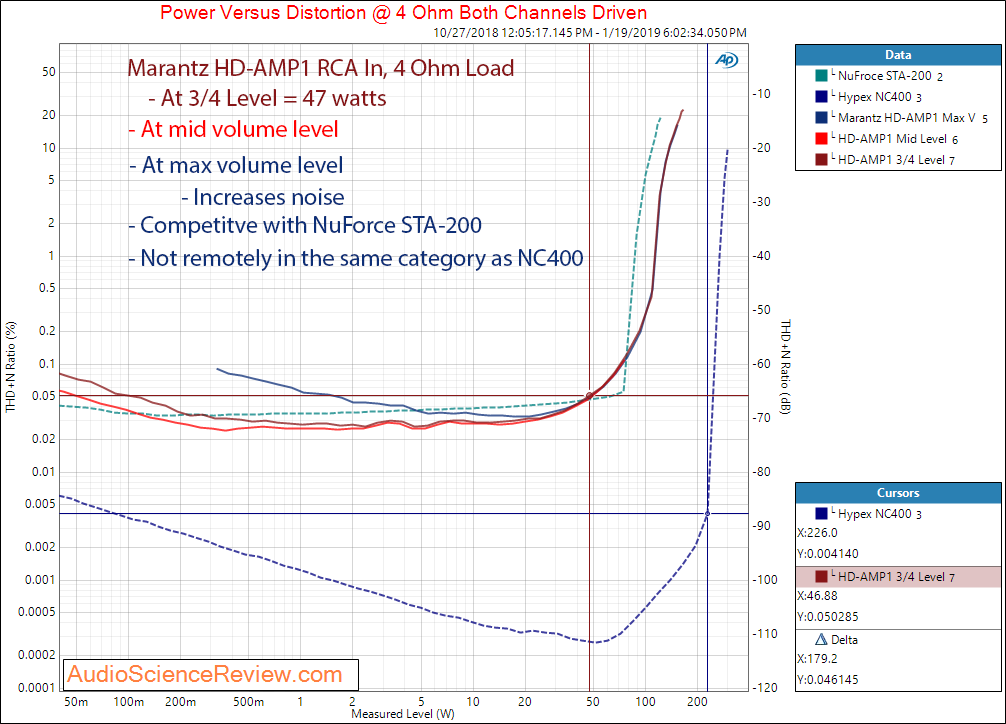The image size is (1006, 724).
Task: Click the AP logo in the graph corner
Action: pyautogui.click(x=726, y=60)
